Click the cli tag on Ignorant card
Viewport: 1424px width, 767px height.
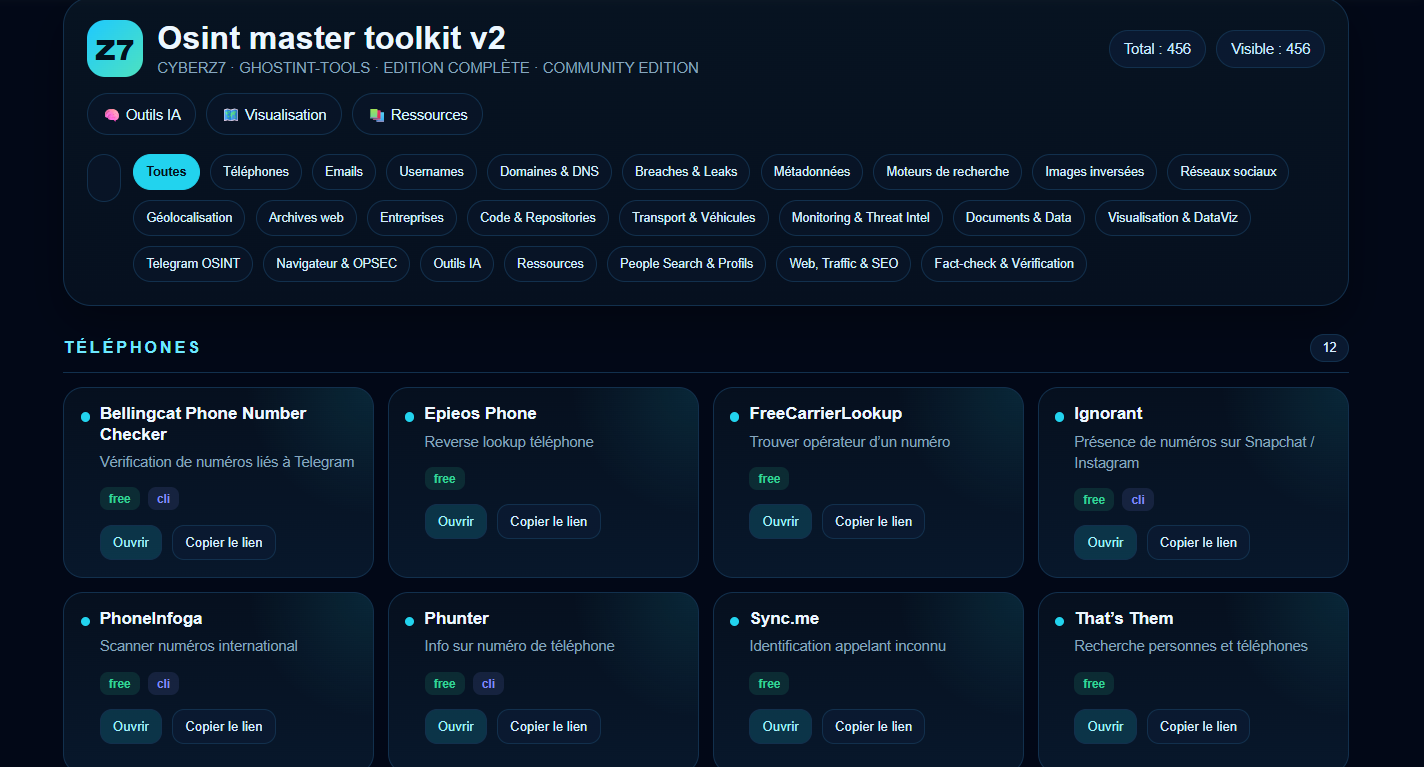click(1137, 500)
